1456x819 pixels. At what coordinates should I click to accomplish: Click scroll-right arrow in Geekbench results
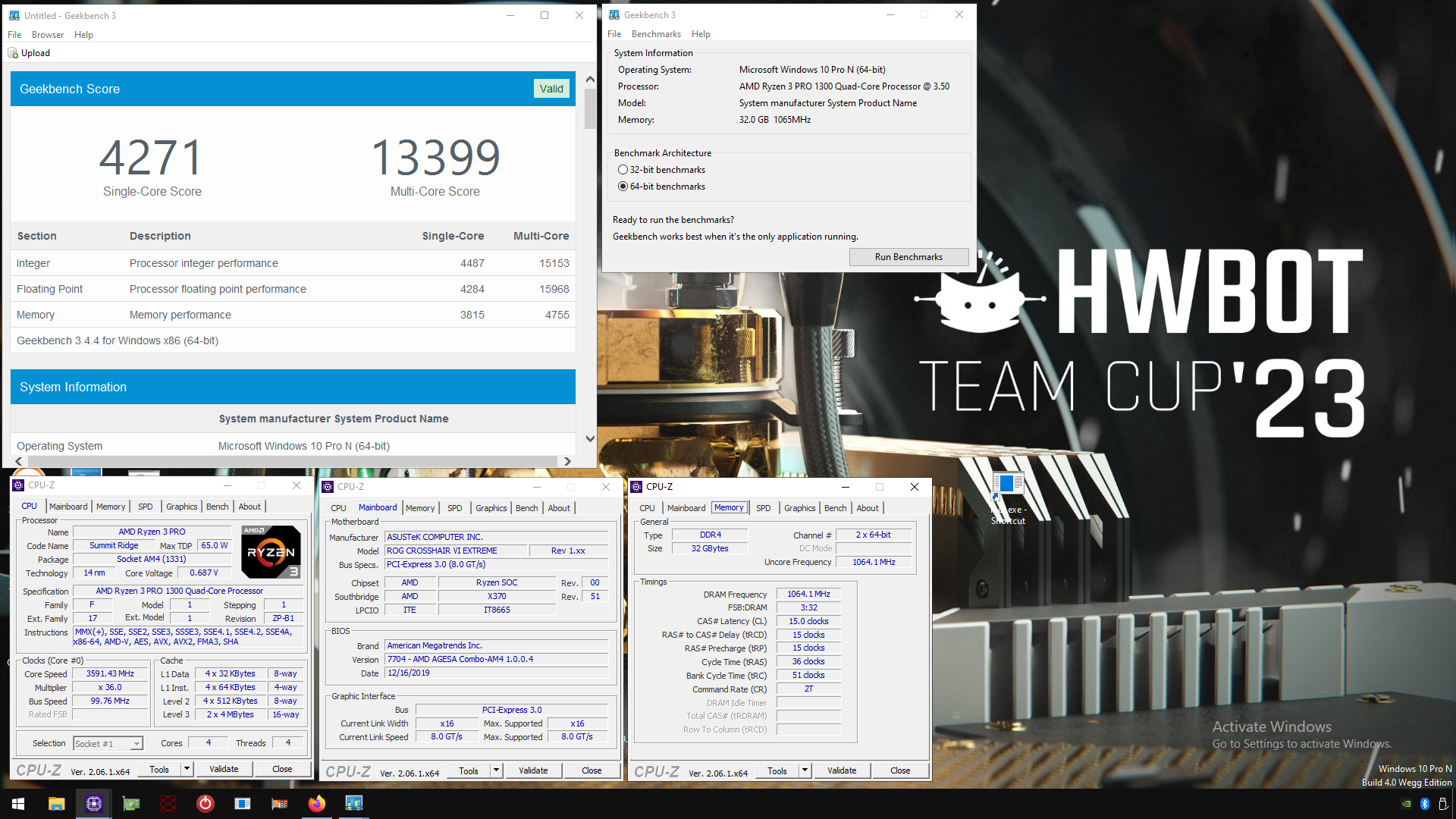click(567, 461)
